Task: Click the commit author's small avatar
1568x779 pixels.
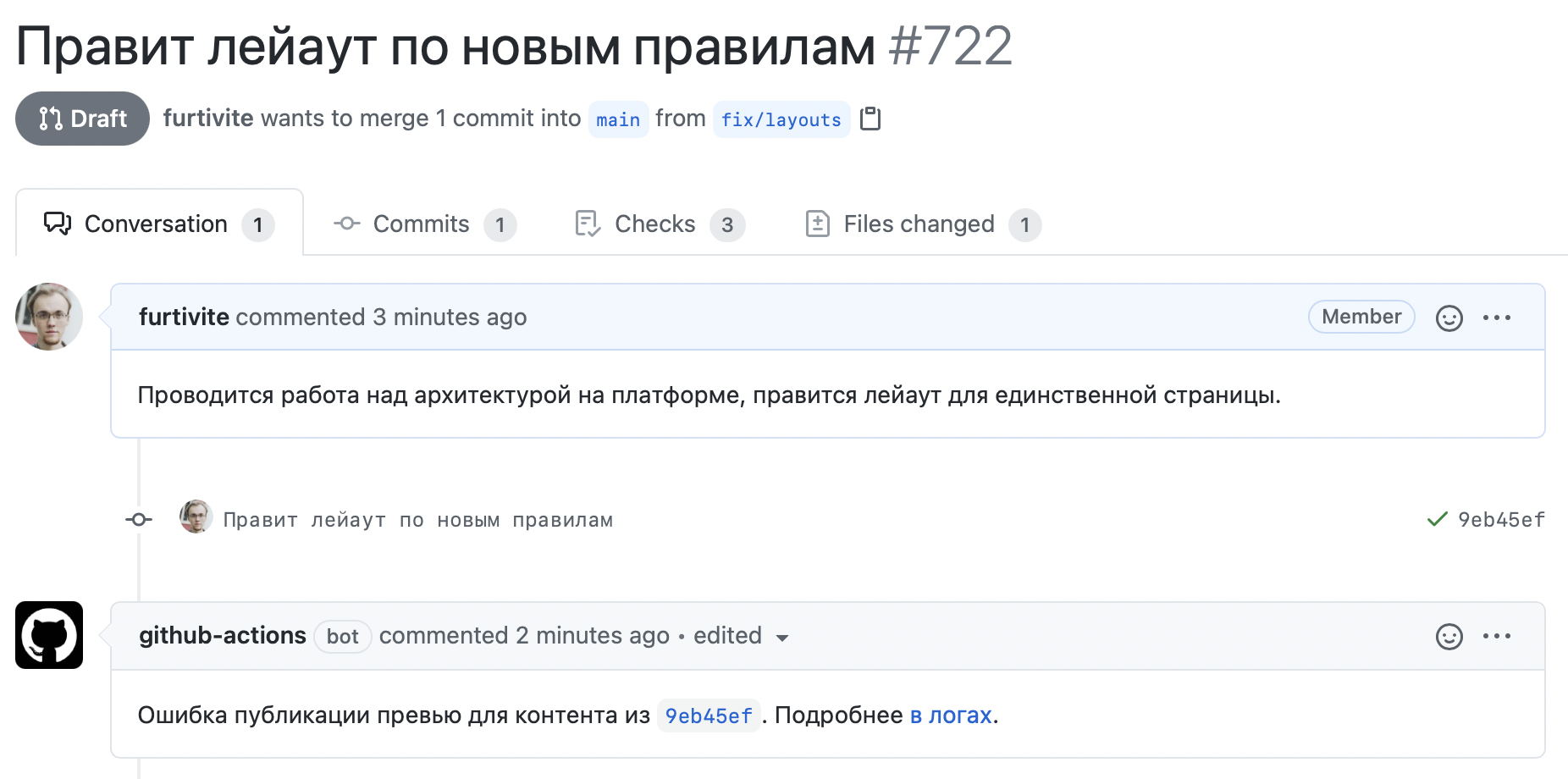Action: [195, 518]
